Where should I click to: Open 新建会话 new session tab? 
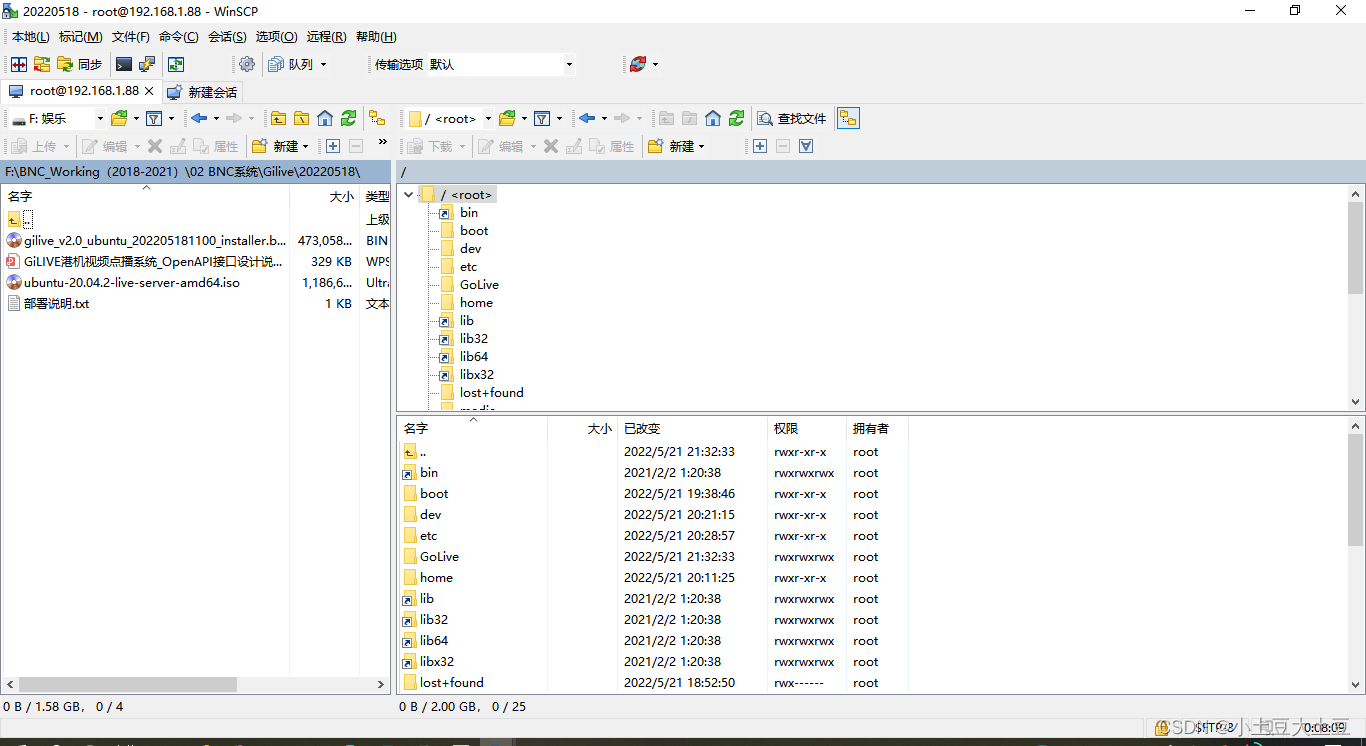pos(202,92)
